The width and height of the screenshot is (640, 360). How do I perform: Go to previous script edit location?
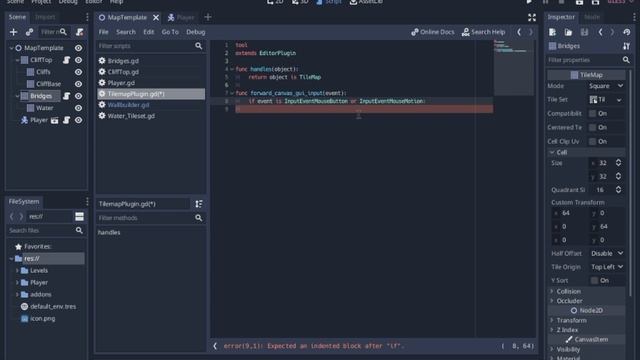519,32
